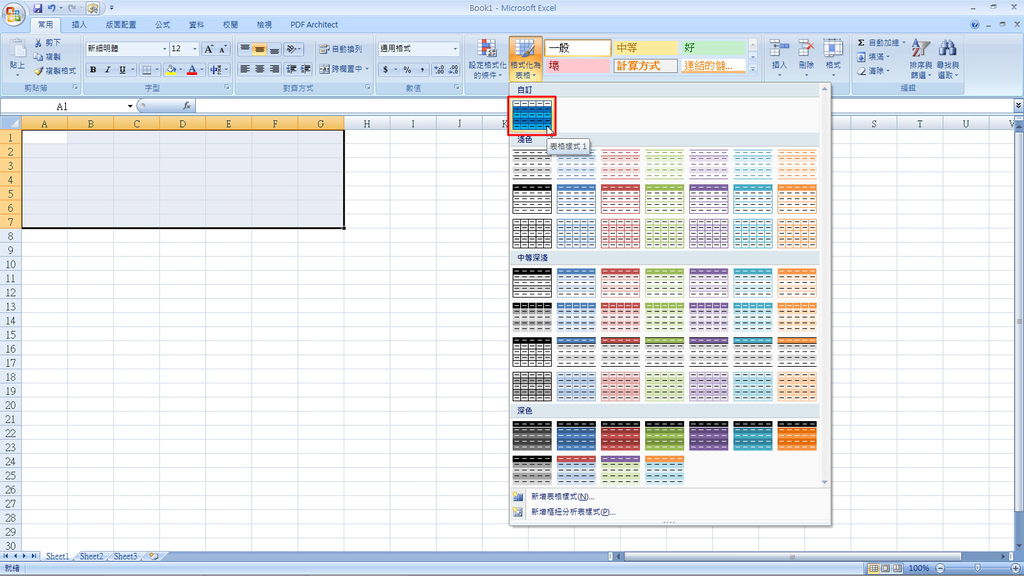Apply the 計算方式 (Calculation) cell style

click(645, 66)
